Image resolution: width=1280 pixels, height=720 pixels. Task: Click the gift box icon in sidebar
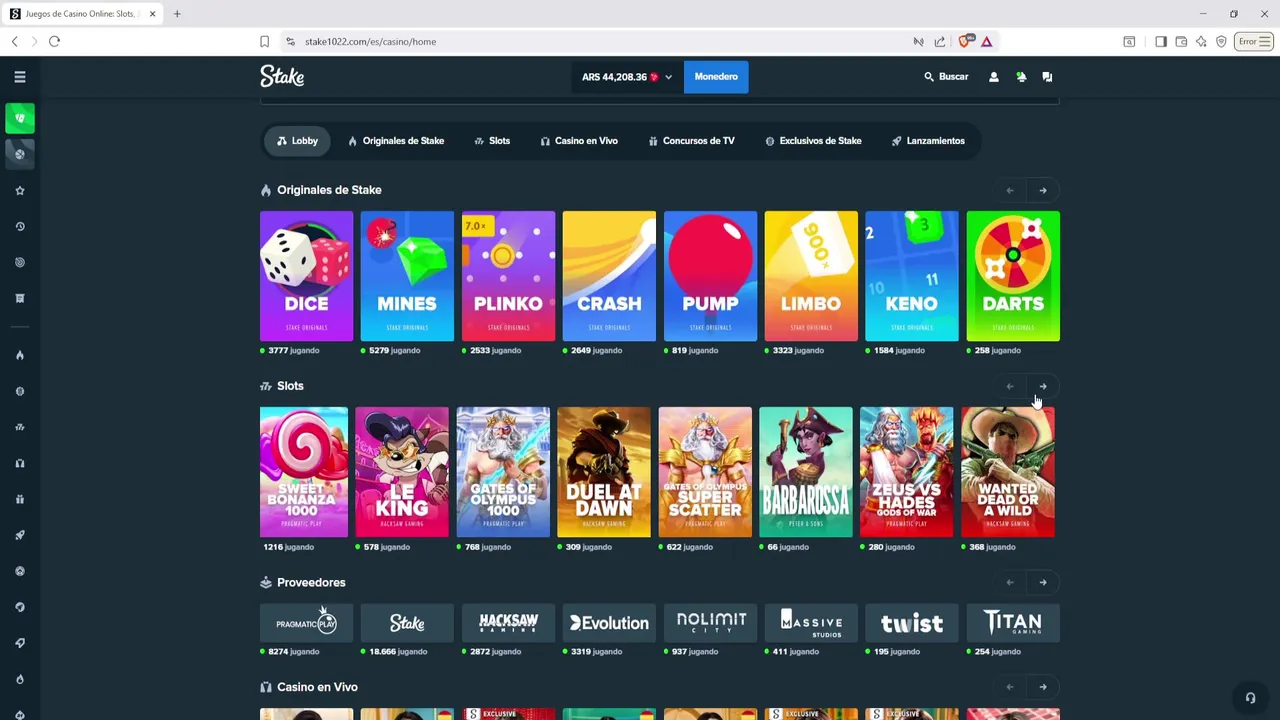(19, 499)
